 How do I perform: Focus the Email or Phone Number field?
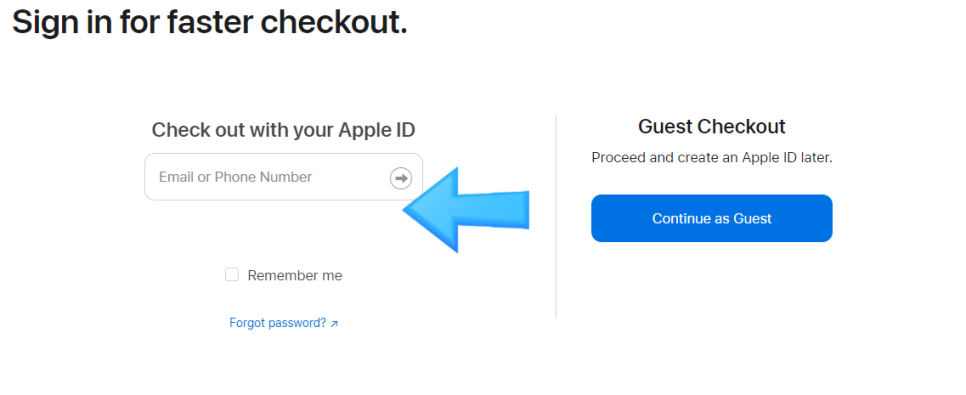283,177
